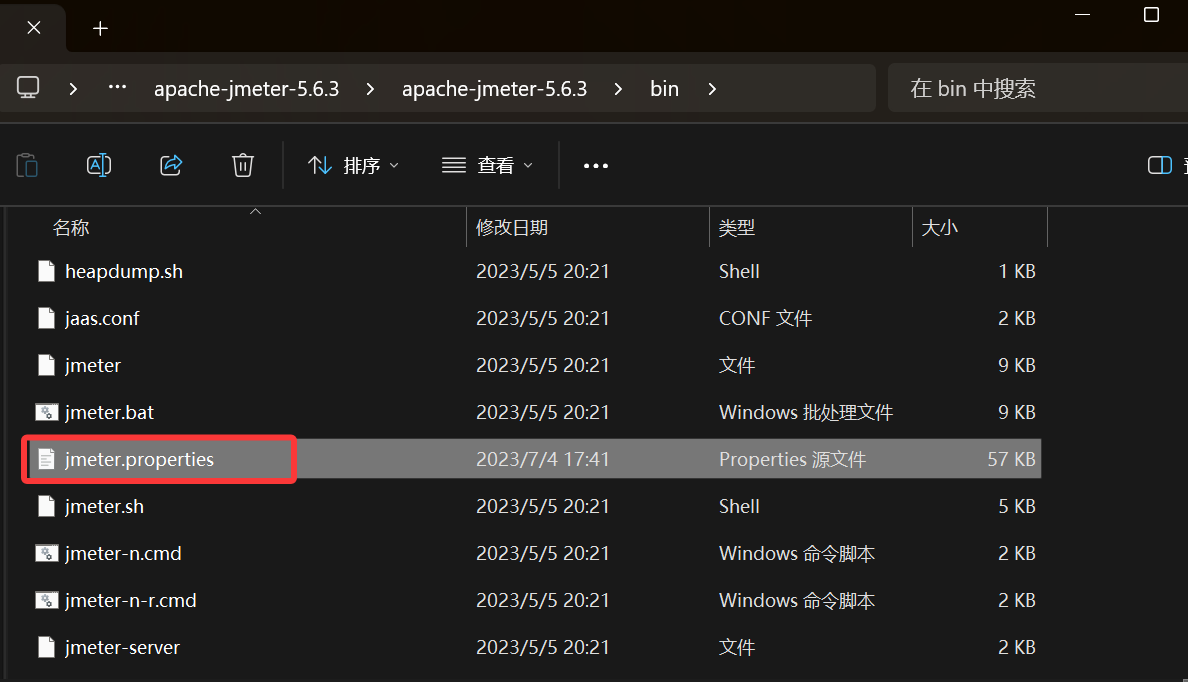
Task: Select the jmeter file without extension
Action: [92, 365]
